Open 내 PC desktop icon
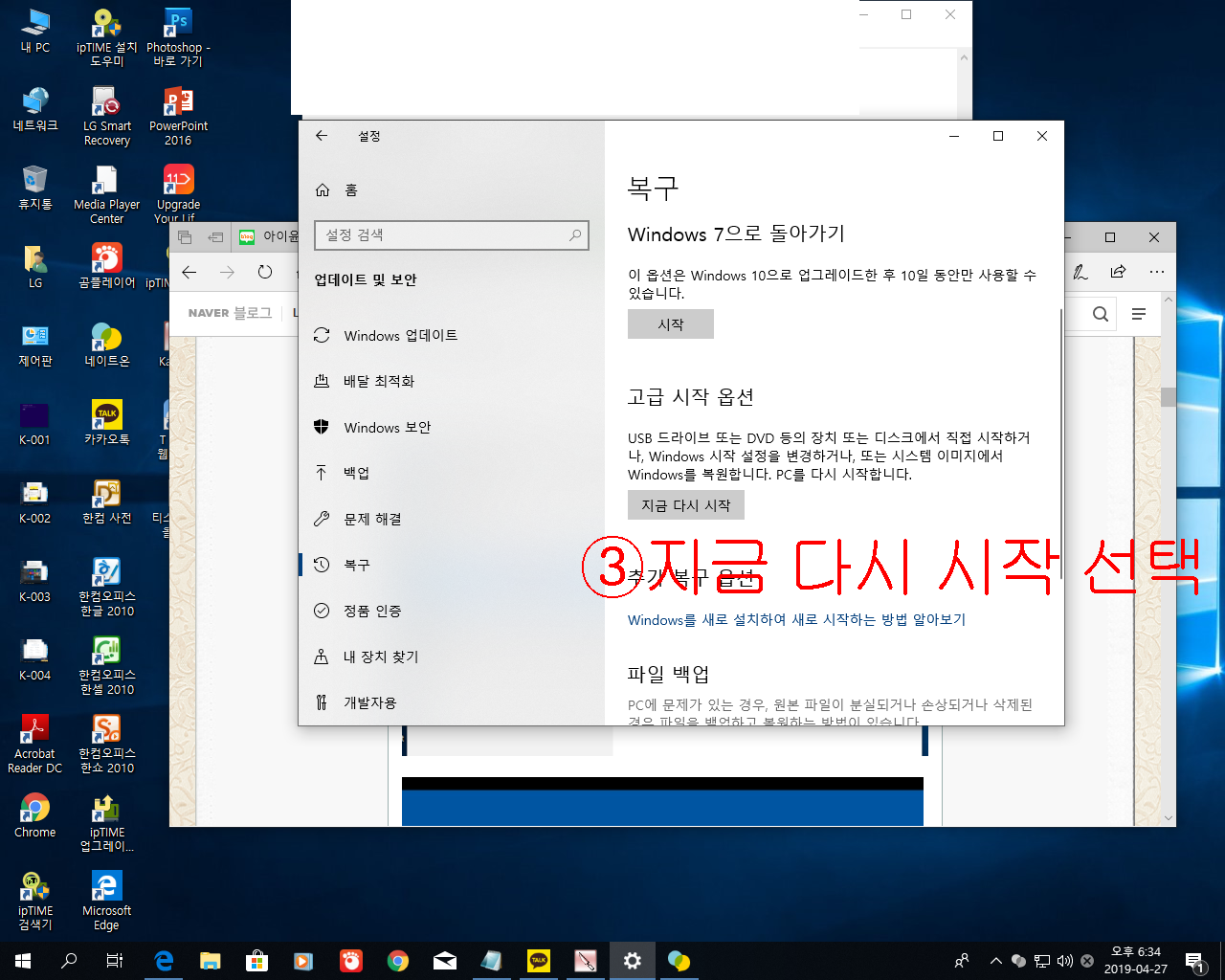This screenshot has width=1225, height=980. 35,31
